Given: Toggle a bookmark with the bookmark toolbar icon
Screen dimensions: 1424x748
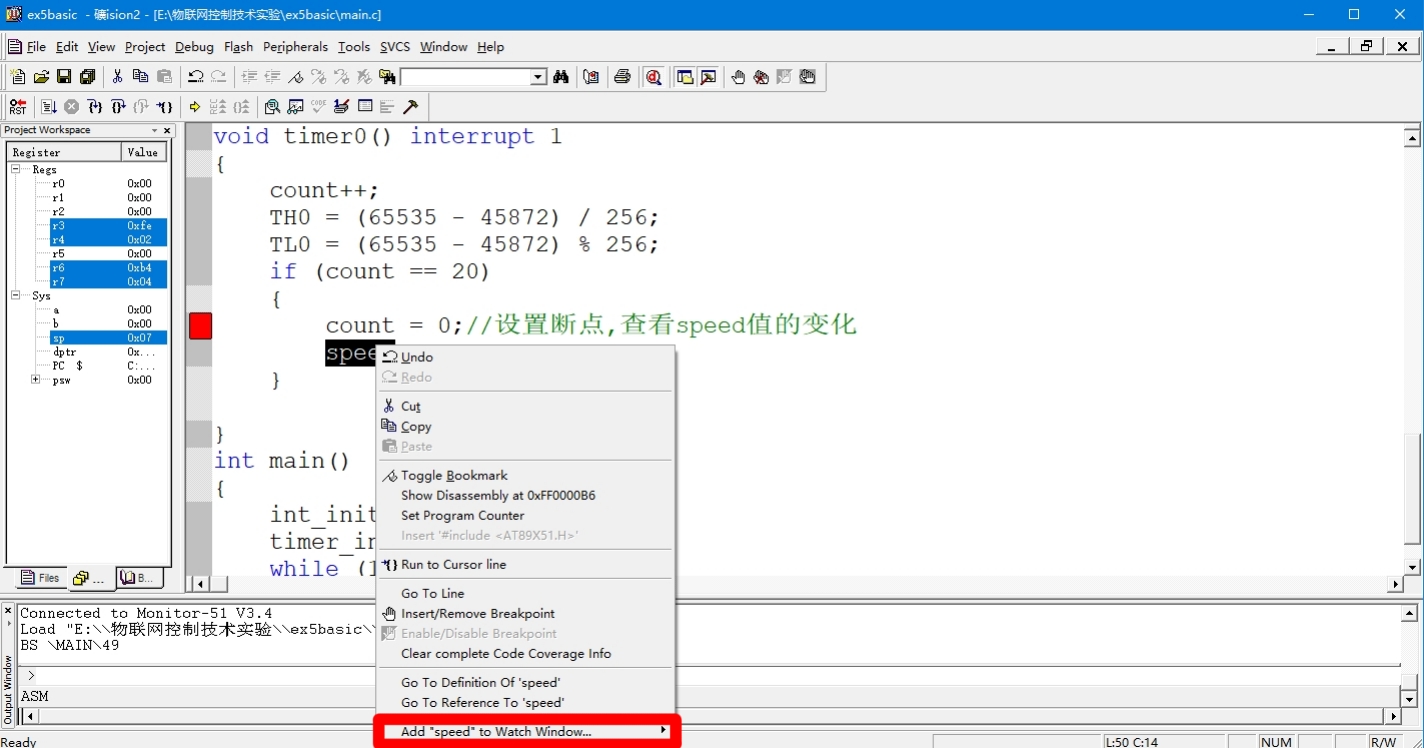Looking at the screenshot, I should pyautogui.click(x=296, y=76).
